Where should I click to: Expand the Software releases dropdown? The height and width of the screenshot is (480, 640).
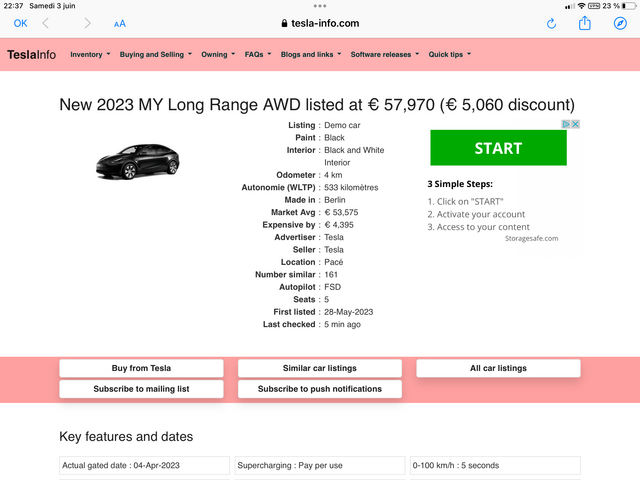[x=384, y=54]
